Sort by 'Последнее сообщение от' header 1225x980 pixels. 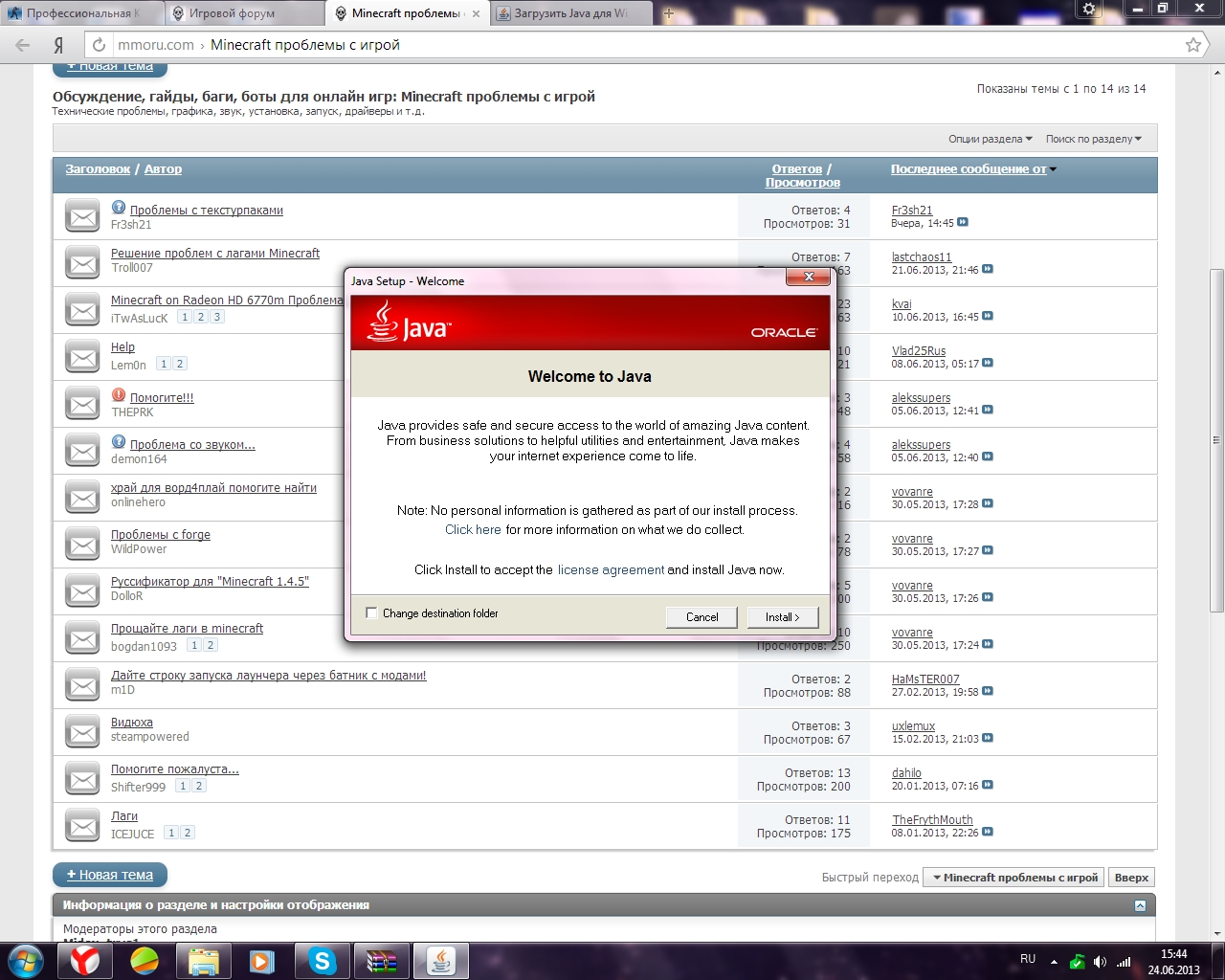(x=969, y=168)
